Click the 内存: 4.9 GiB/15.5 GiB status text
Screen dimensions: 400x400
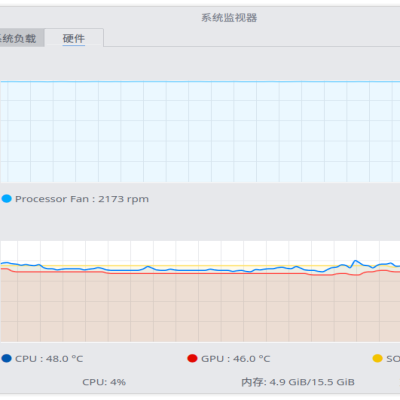click(298, 382)
